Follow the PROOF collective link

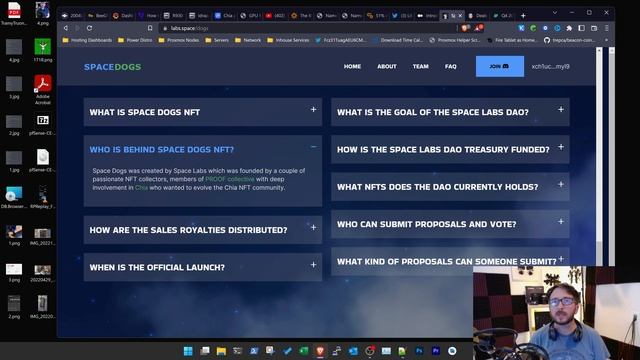point(230,179)
